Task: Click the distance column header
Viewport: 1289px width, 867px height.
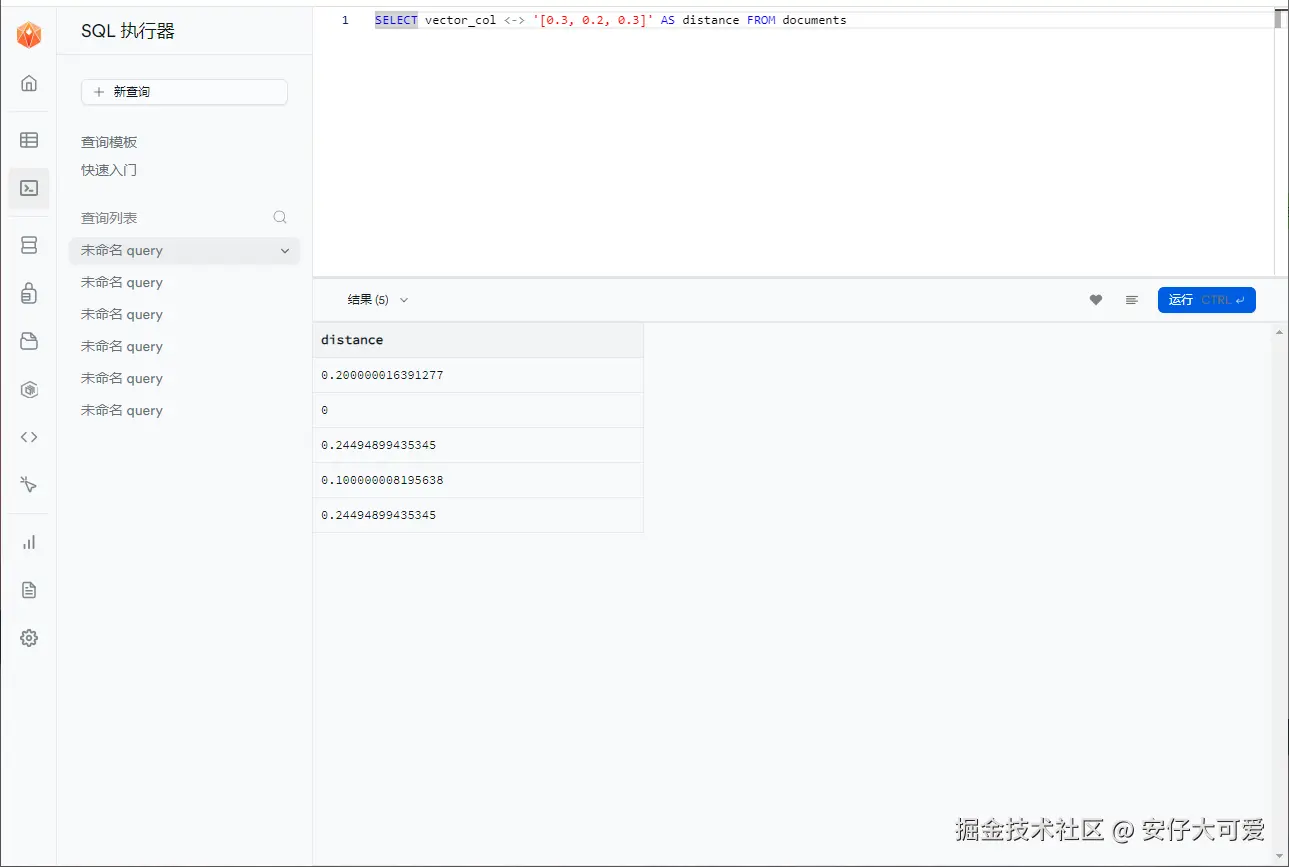Action: click(x=478, y=340)
